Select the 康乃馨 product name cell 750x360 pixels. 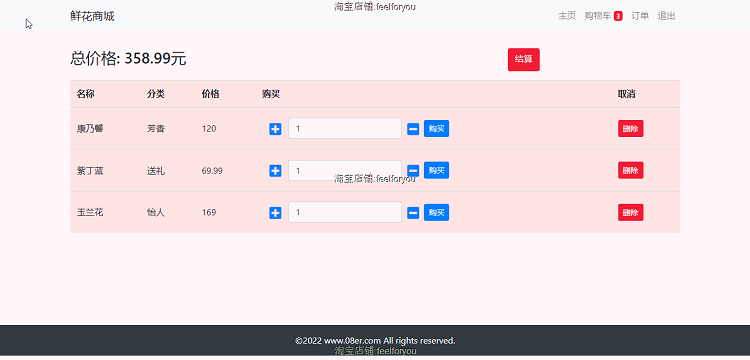click(x=90, y=129)
